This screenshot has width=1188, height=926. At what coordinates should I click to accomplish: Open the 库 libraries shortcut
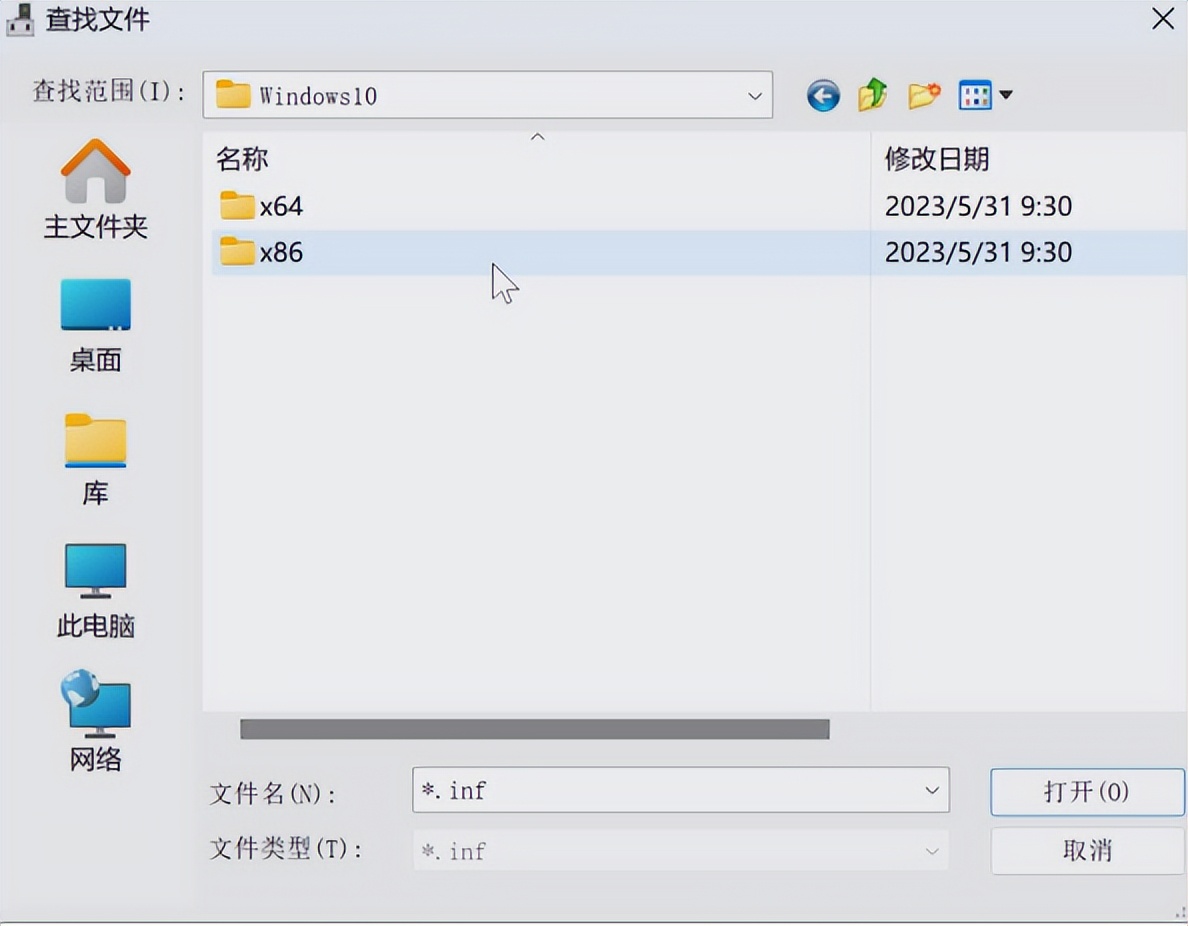tap(95, 459)
